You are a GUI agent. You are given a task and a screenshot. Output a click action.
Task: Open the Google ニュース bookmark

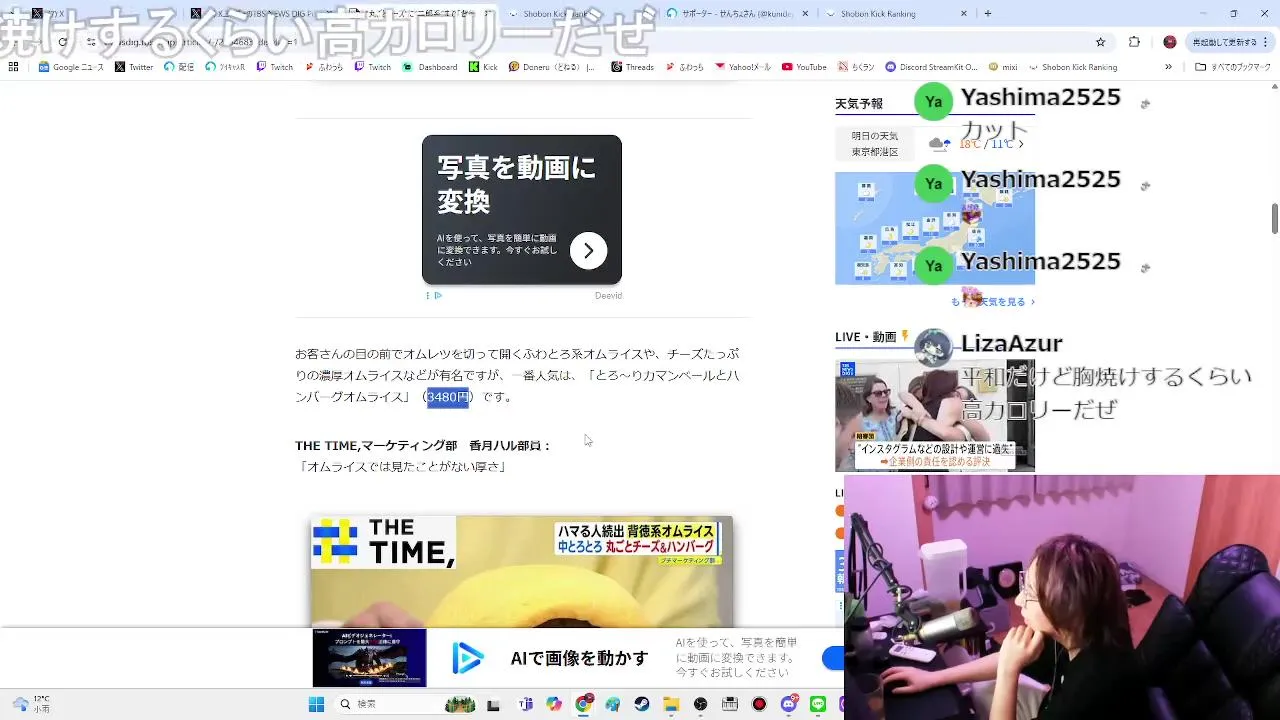pos(71,67)
